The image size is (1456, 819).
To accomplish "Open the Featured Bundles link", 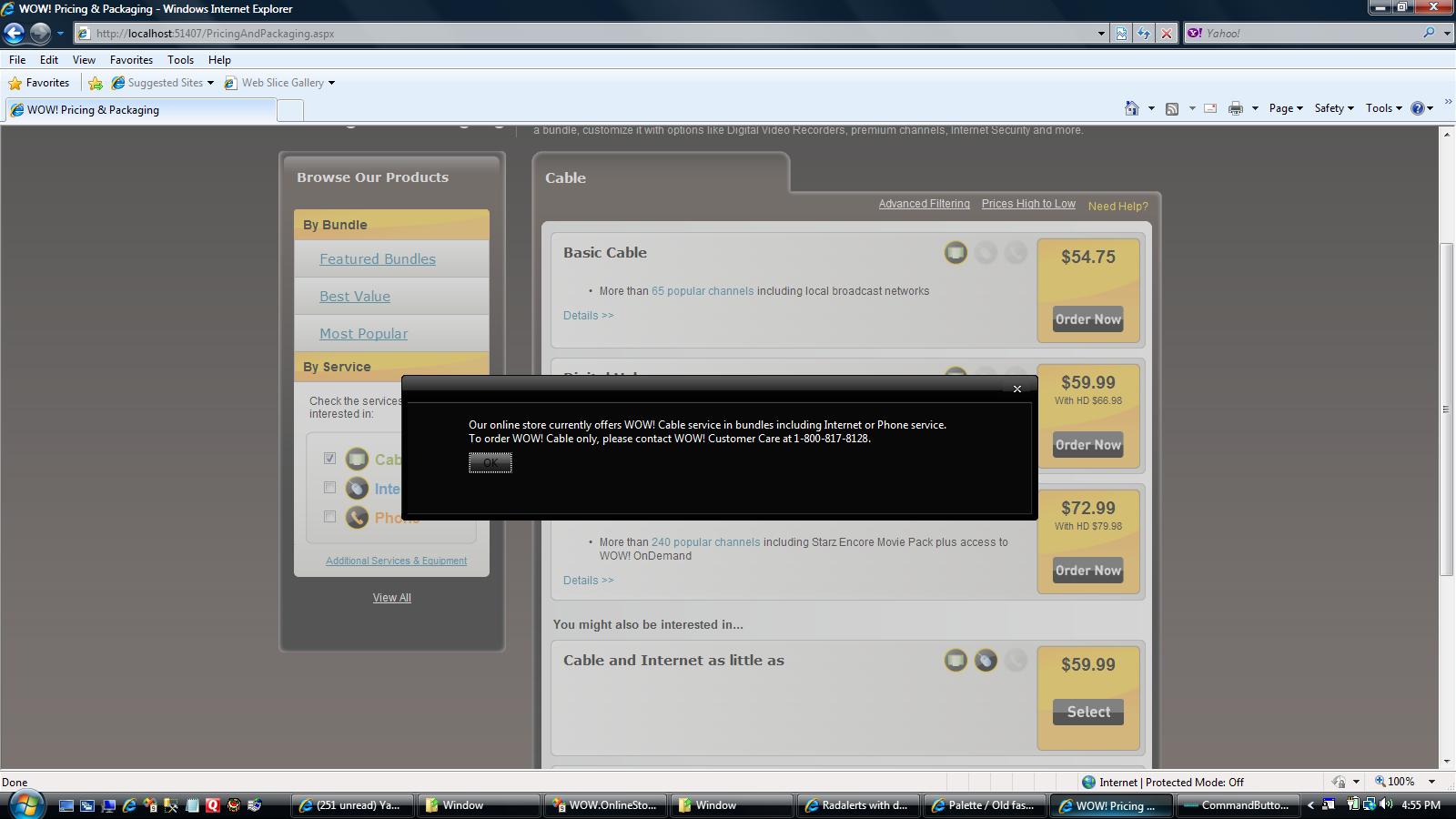I will (378, 259).
